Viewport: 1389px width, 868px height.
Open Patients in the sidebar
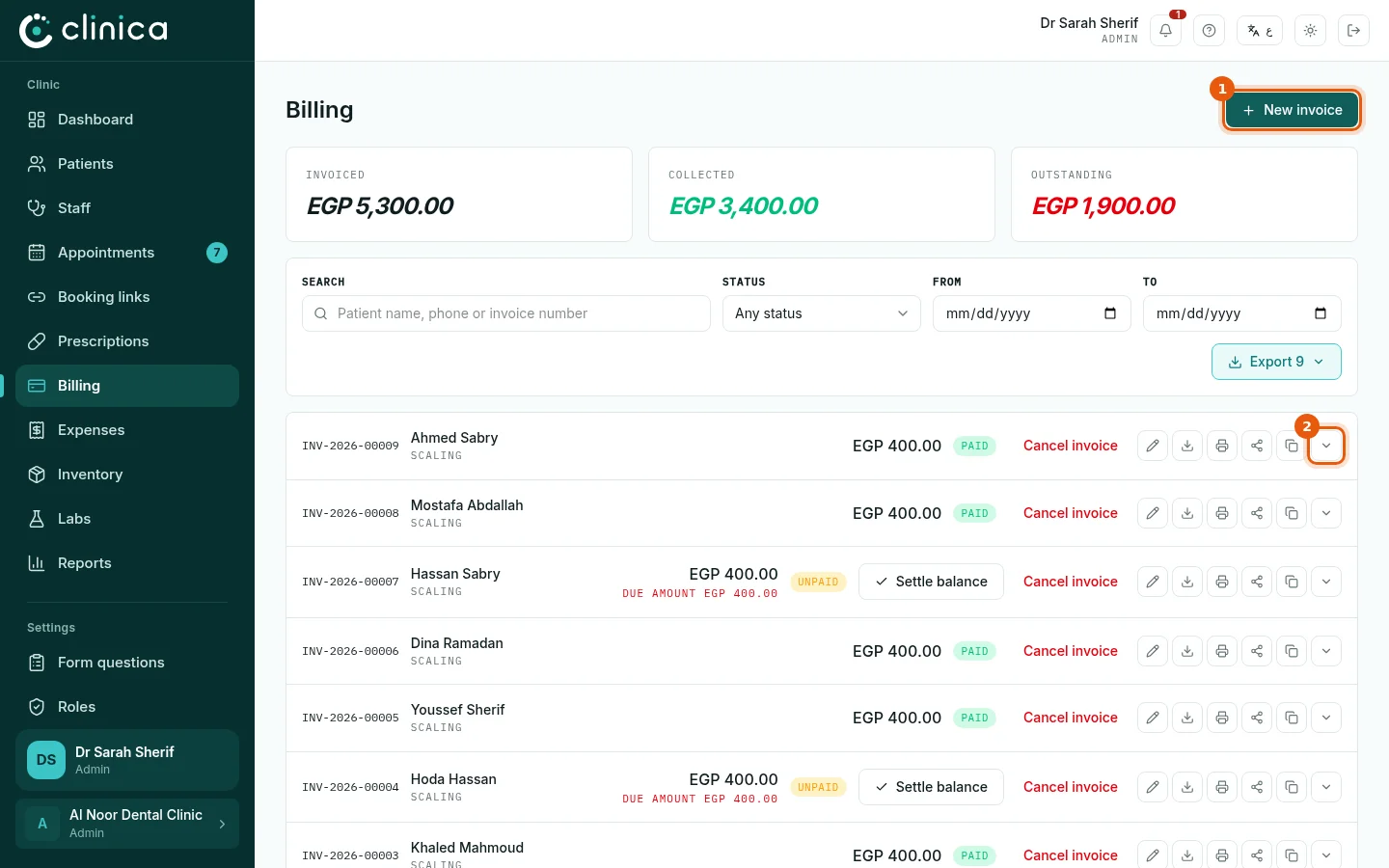pyautogui.click(x=127, y=164)
